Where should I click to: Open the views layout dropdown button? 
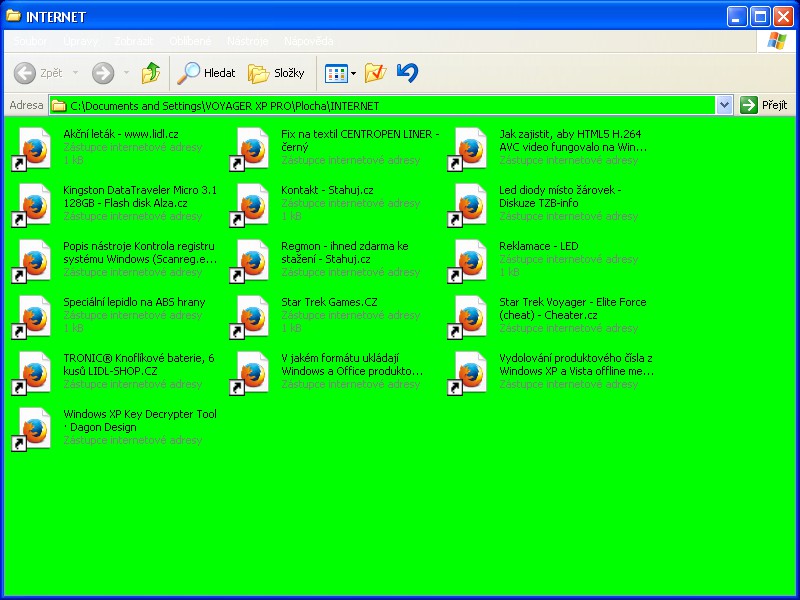[340, 73]
